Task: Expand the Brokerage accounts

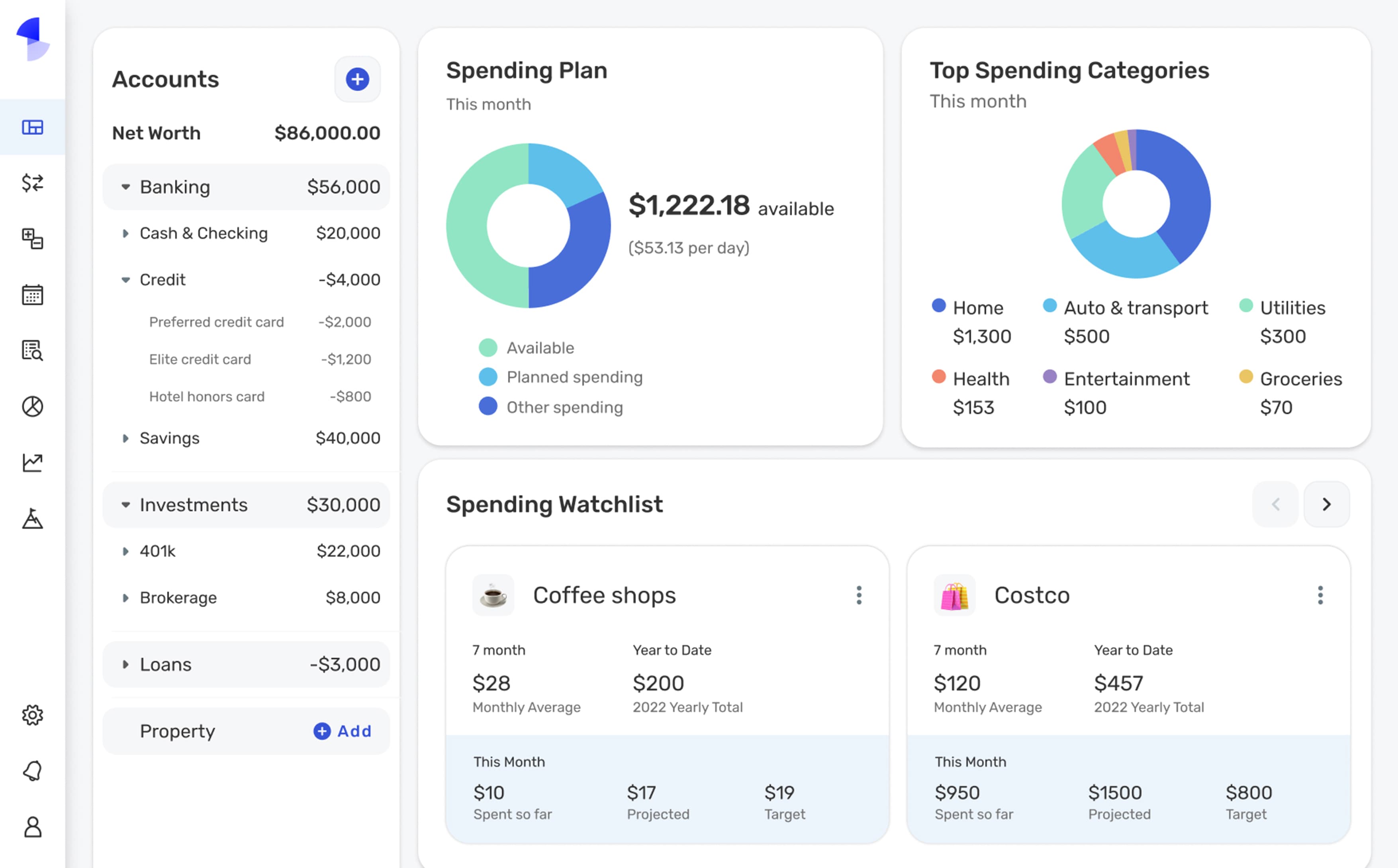Action: pos(126,598)
